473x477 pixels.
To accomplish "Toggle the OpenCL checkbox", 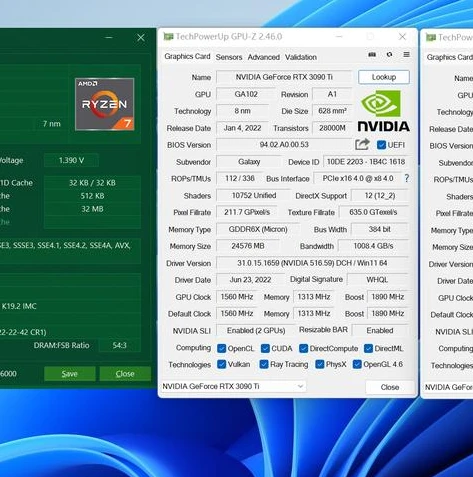I will point(221,348).
